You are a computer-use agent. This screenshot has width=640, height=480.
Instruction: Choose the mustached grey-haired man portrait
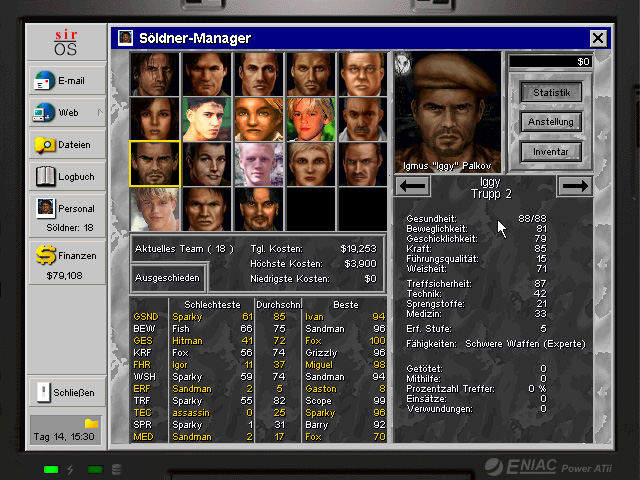(x=362, y=119)
